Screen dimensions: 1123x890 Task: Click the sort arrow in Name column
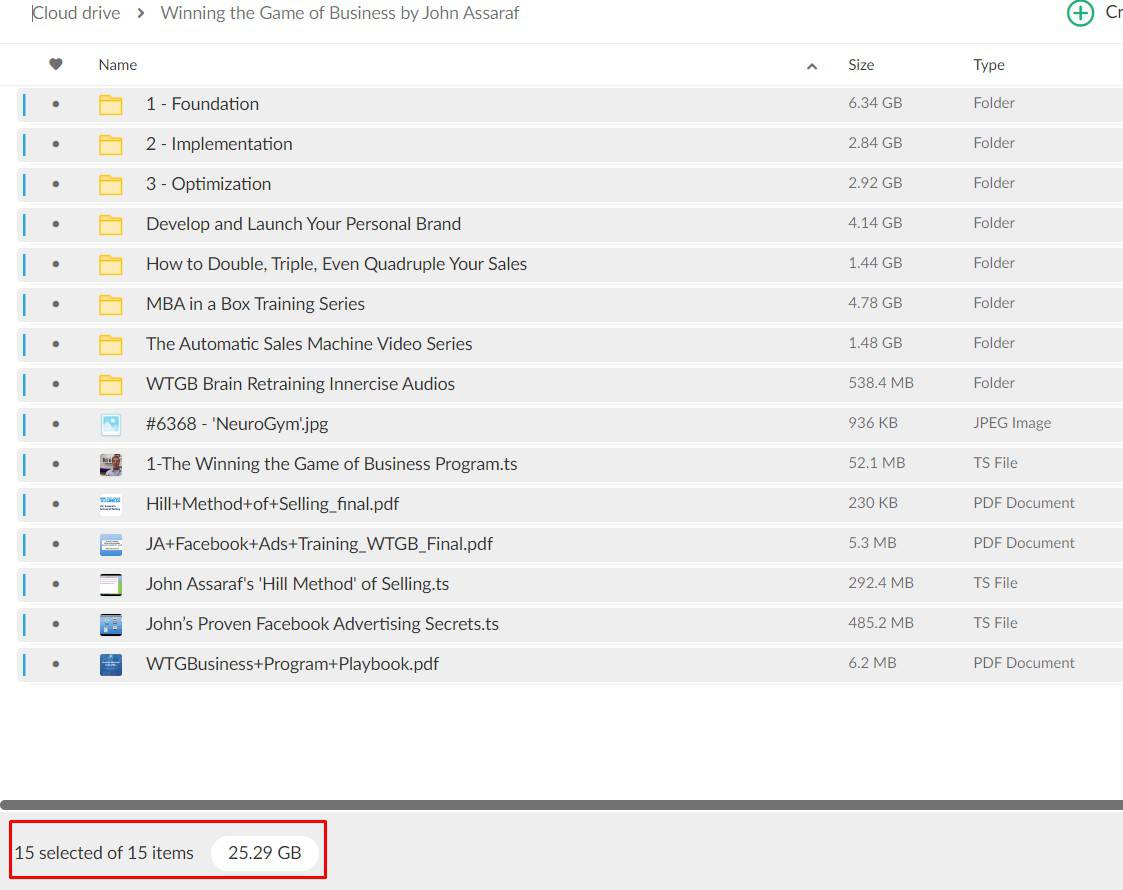pyautogui.click(x=812, y=66)
